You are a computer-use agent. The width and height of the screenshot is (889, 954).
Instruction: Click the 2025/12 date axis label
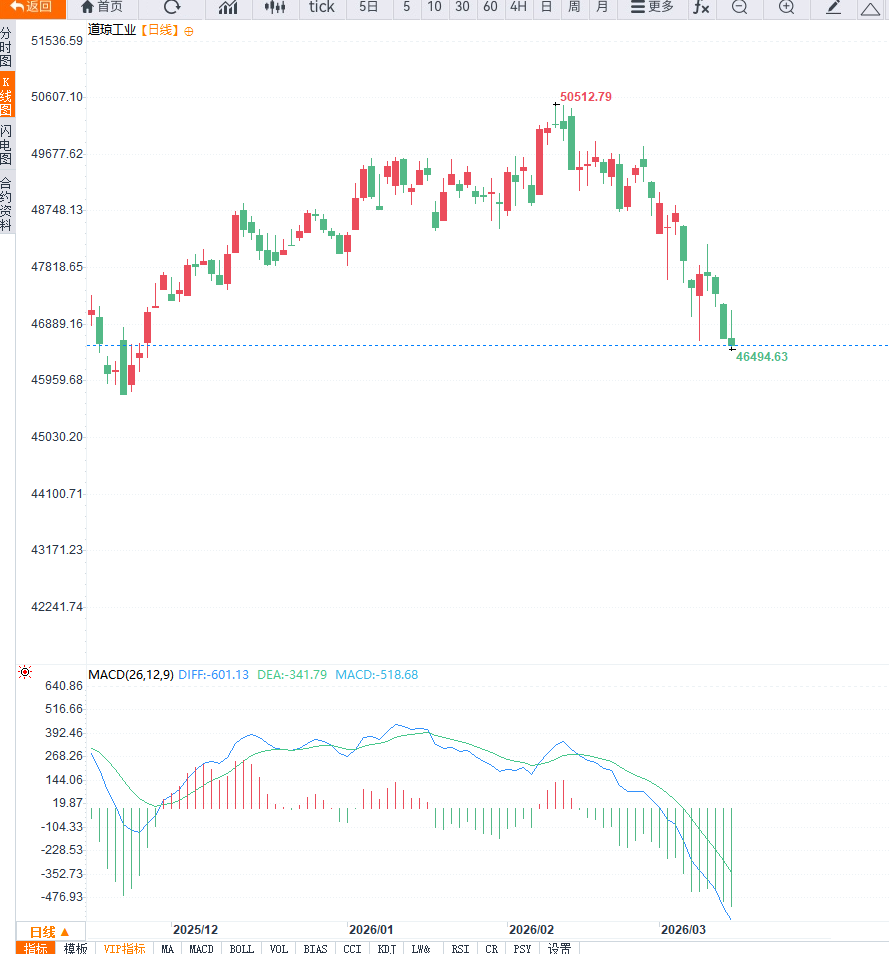195,930
